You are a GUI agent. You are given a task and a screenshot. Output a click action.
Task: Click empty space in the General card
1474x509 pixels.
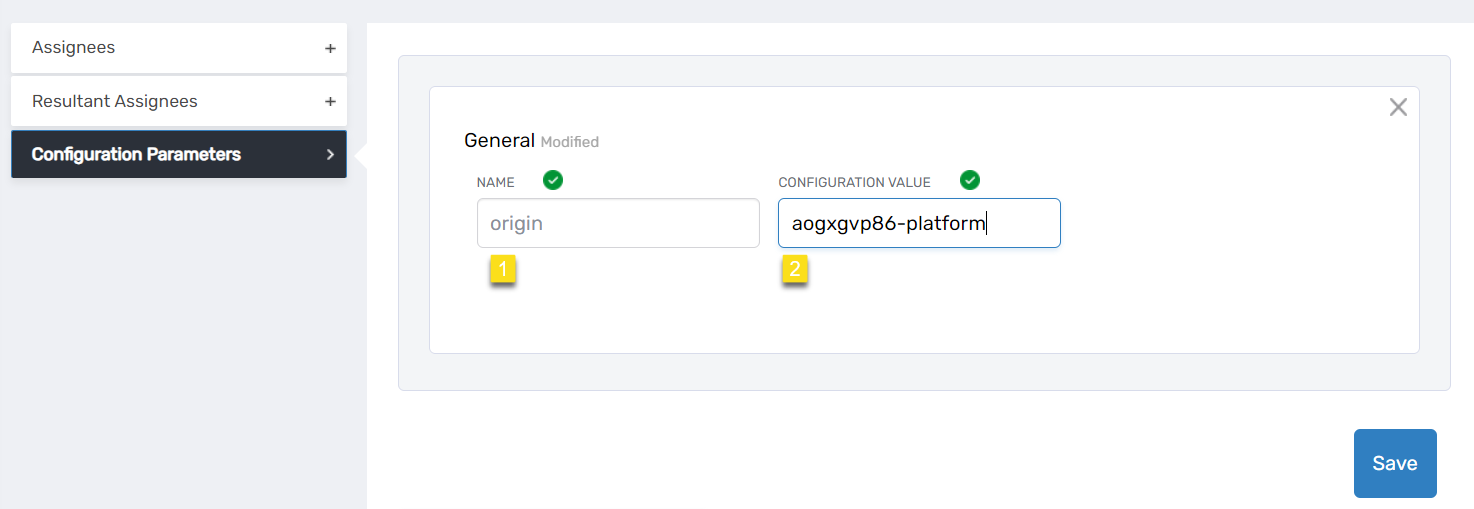(x=1200, y=290)
